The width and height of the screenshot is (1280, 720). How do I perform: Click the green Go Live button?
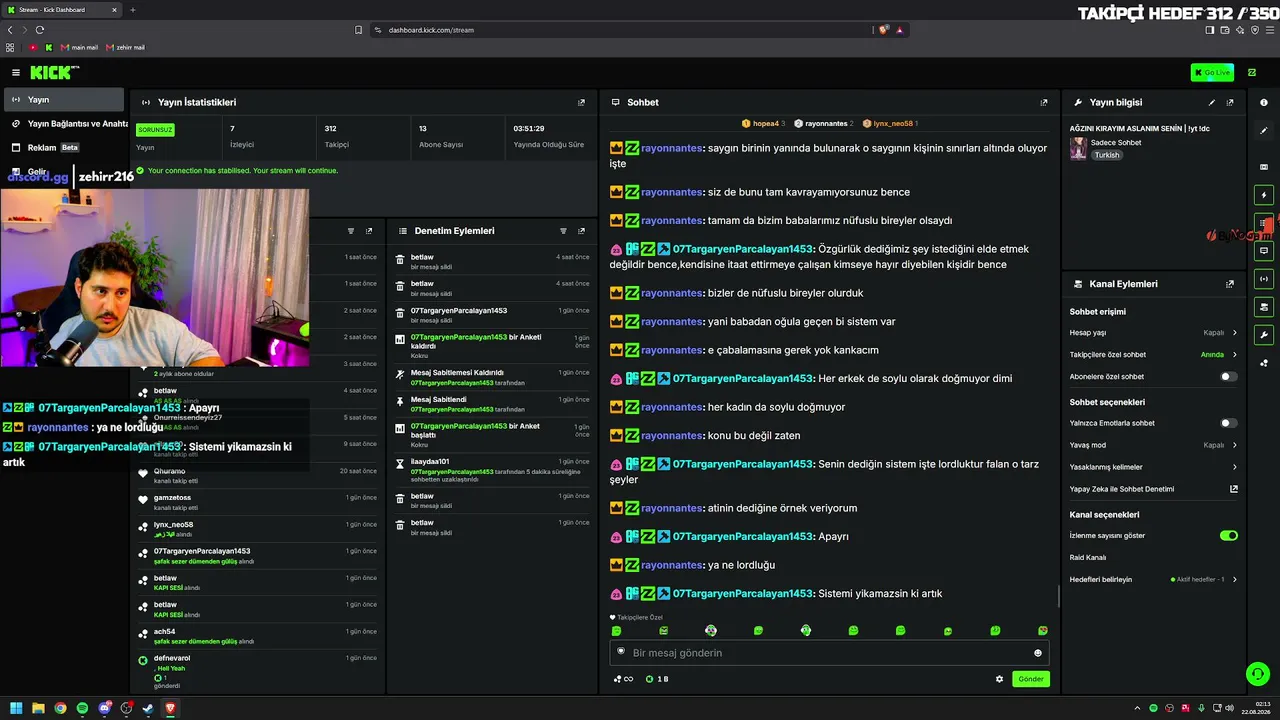[1212, 72]
